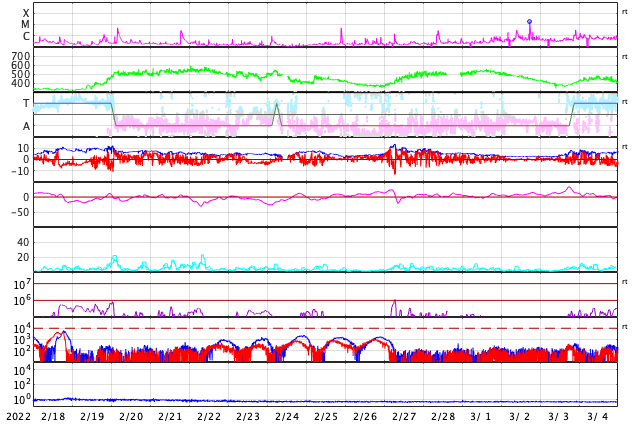Image resolution: width=634 pixels, height=424 pixels.
Task: Click the 2/21 date tick label
Action: coord(170,416)
